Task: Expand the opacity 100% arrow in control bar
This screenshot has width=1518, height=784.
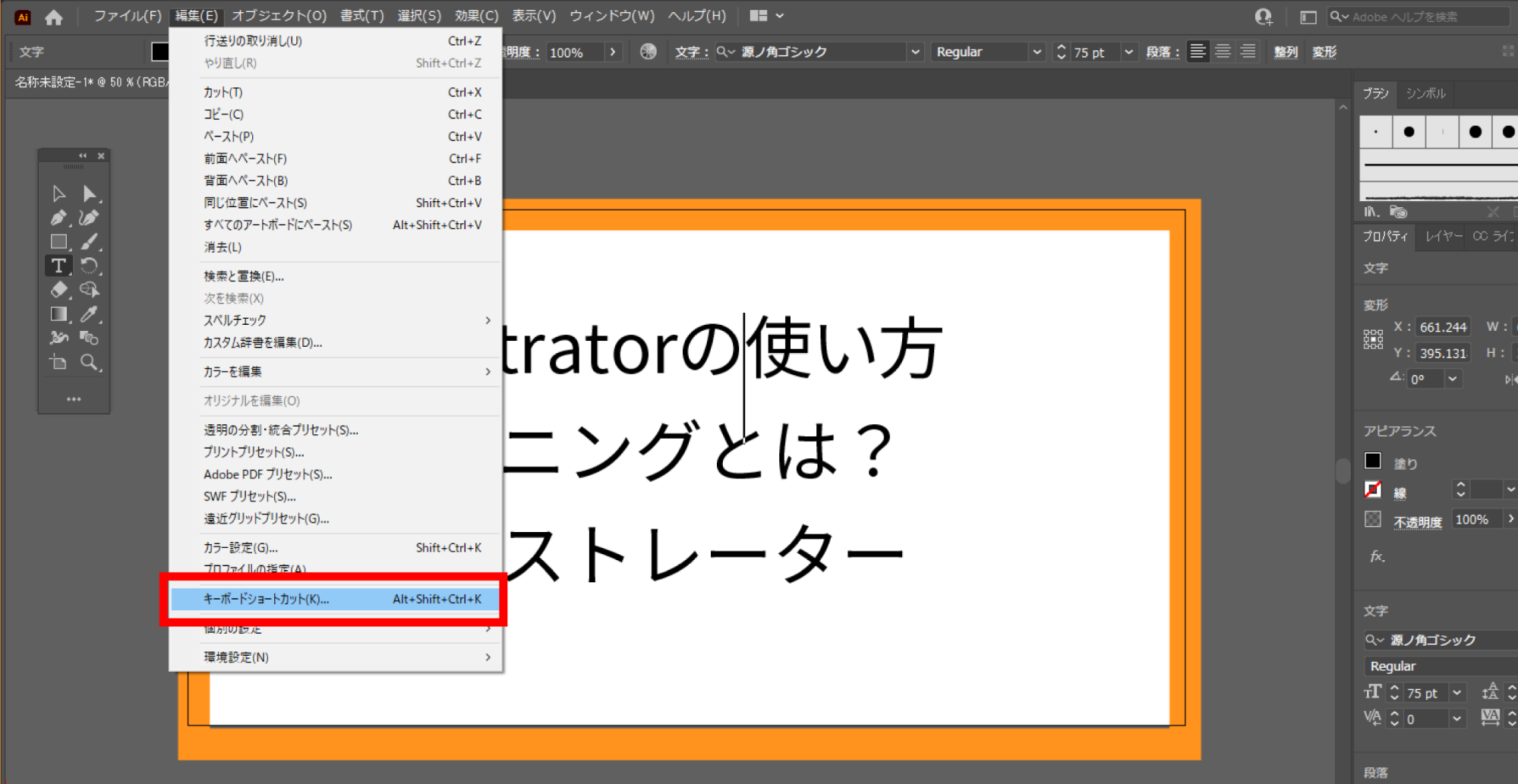Action: (x=613, y=52)
